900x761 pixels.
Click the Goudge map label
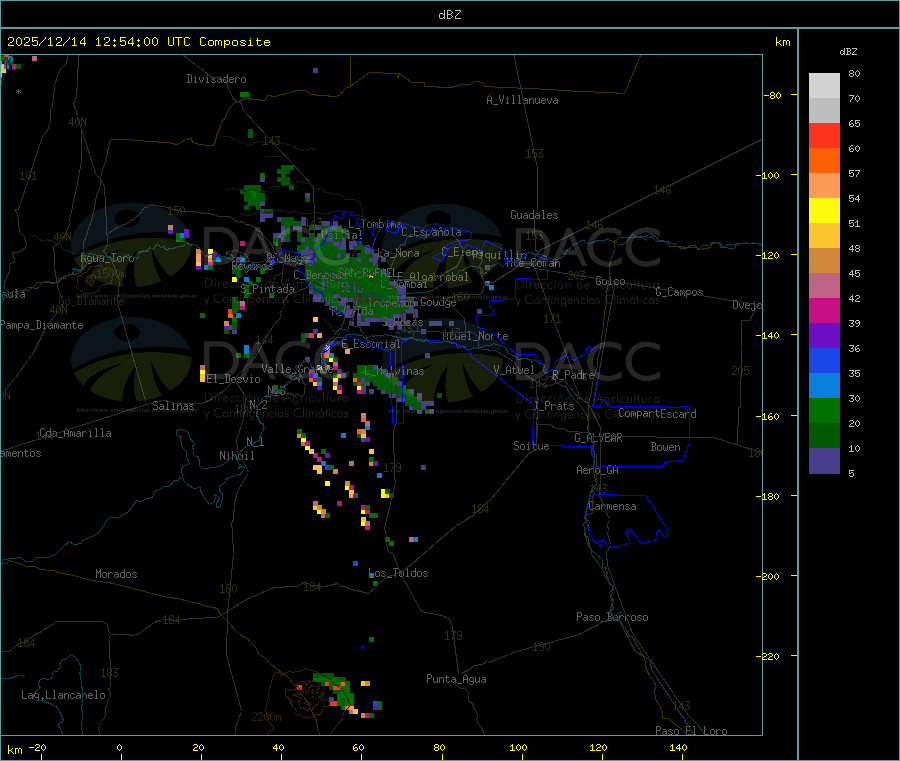(439, 302)
